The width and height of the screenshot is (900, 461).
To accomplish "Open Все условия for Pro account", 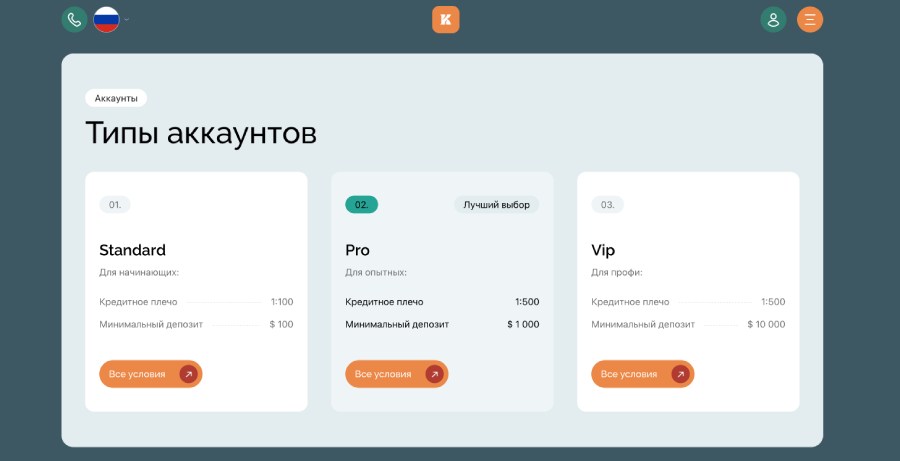I will click(x=397, y=374).
